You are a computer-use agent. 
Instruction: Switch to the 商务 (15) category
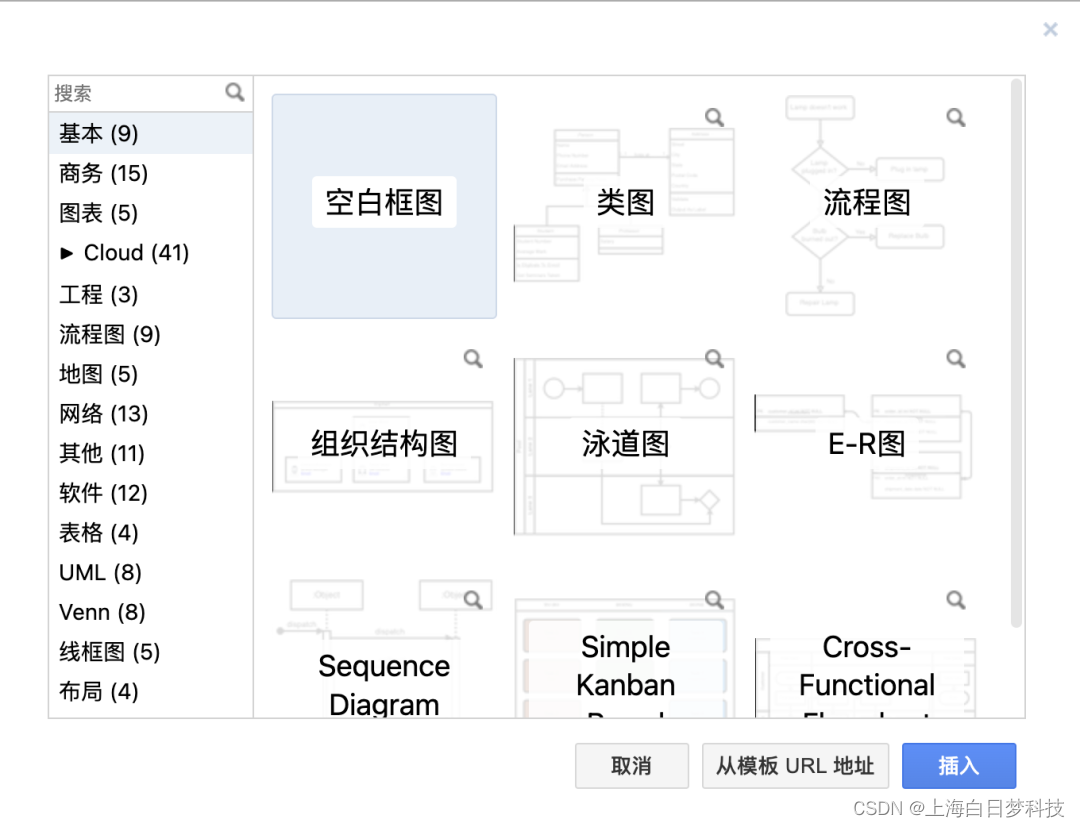(x=103, y=173)
